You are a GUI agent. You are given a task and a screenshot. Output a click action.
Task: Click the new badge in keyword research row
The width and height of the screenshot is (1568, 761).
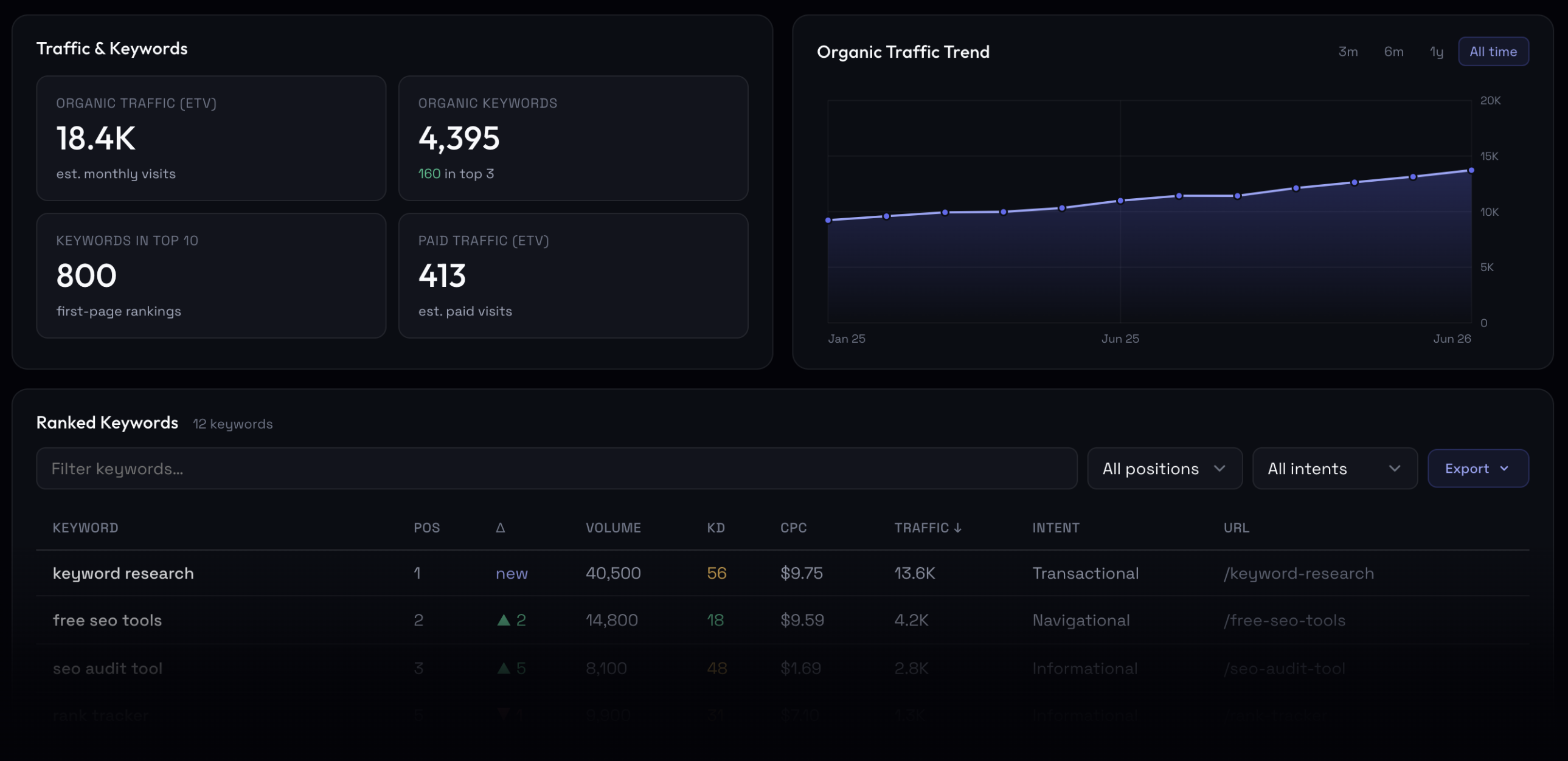point(512,573)
